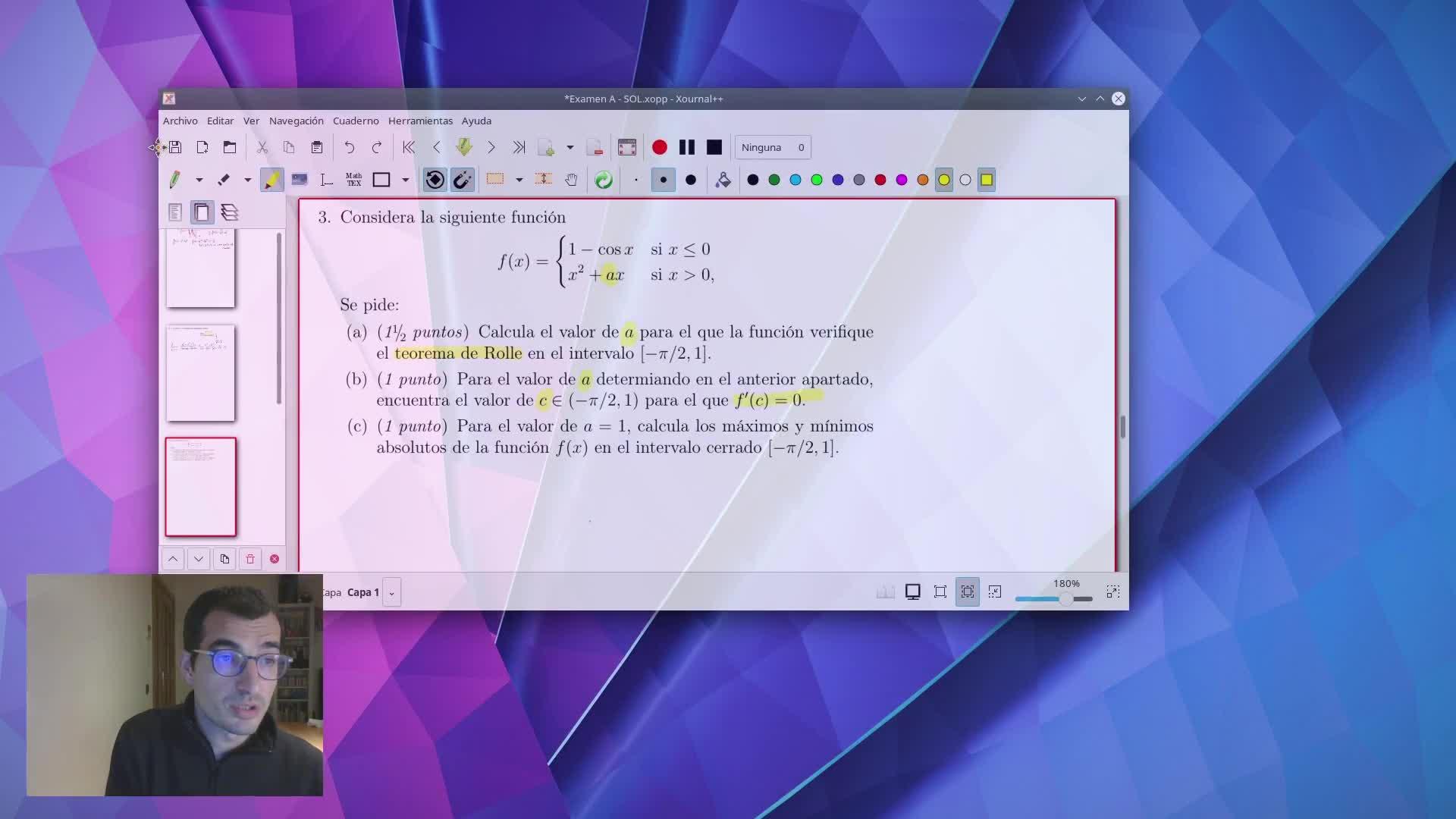This screenshot has height=819, width=1456.
Task: Toggle the snapping magnet option
Action: [462, 180]
